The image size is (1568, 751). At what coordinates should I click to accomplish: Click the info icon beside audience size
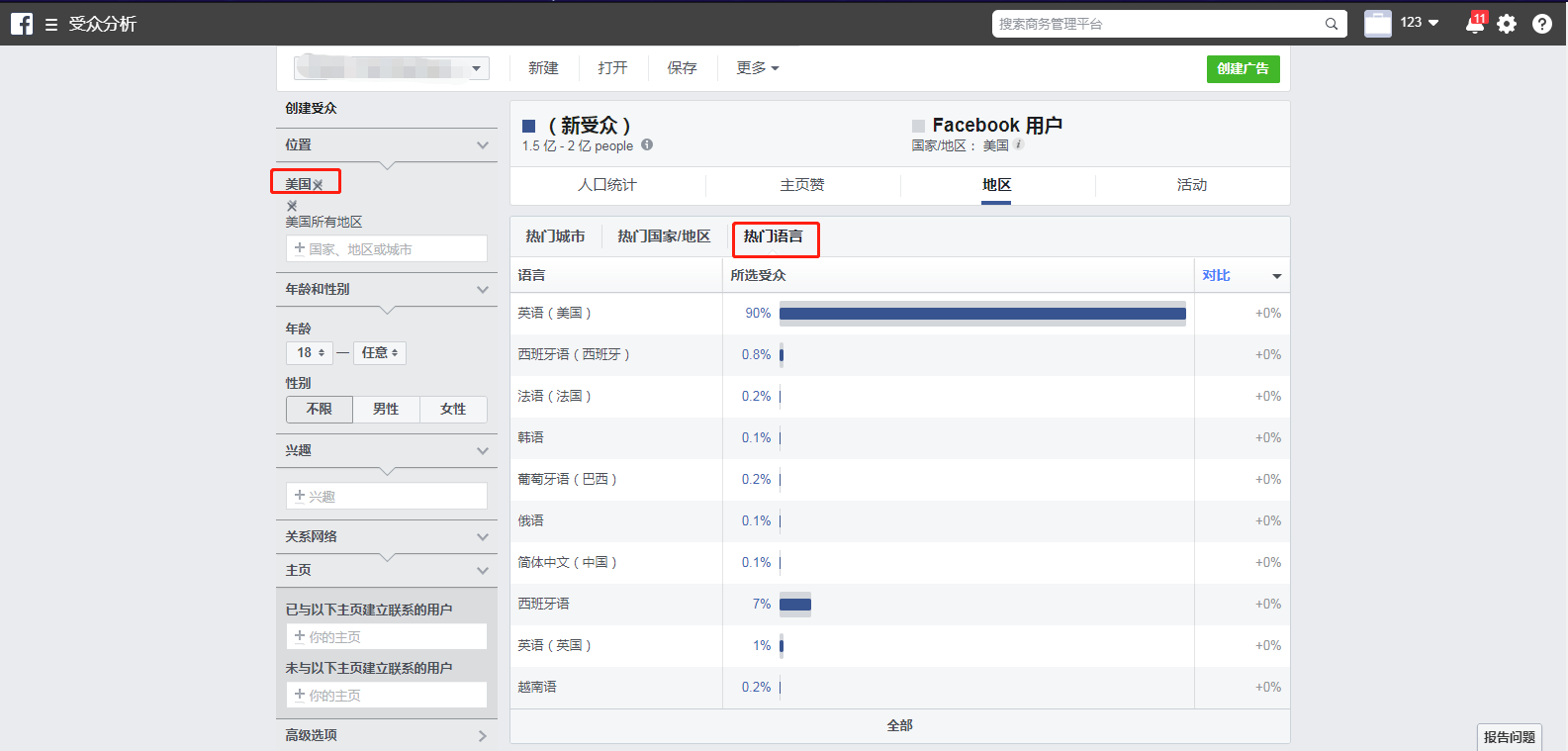tap(647, 144)
